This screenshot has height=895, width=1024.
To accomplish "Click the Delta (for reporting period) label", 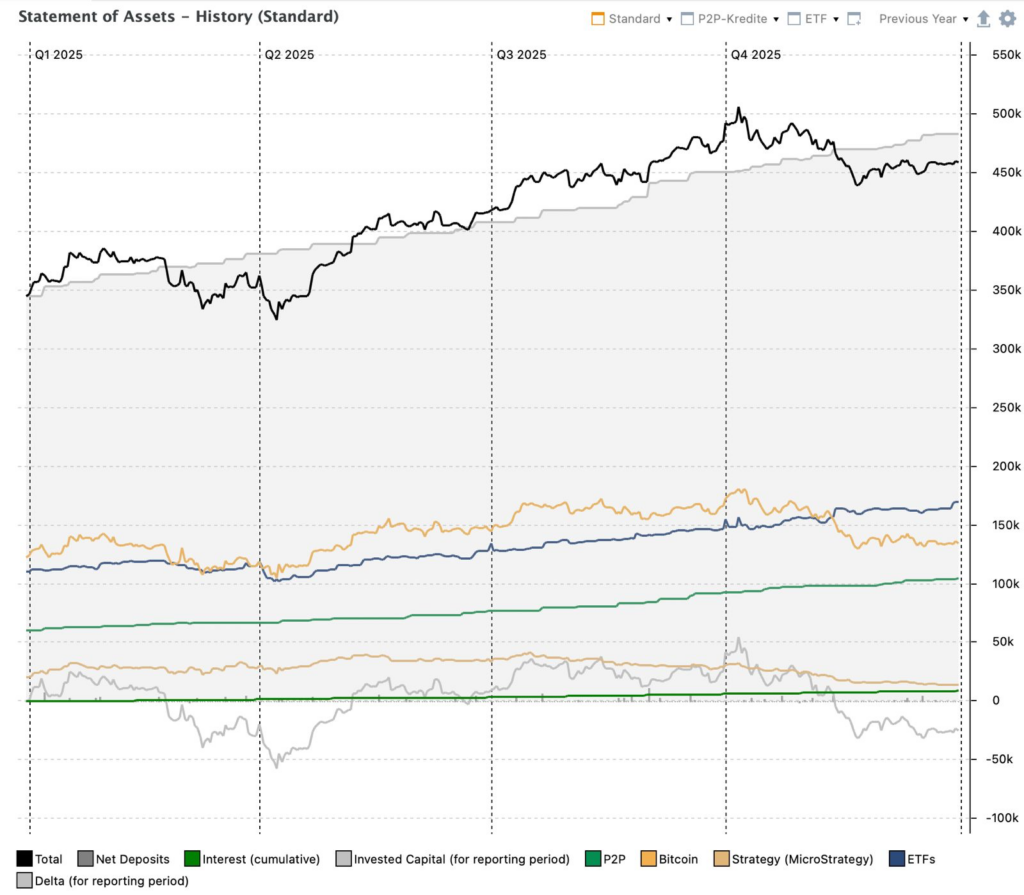I will pyautogui.click(x=111, y=881).
